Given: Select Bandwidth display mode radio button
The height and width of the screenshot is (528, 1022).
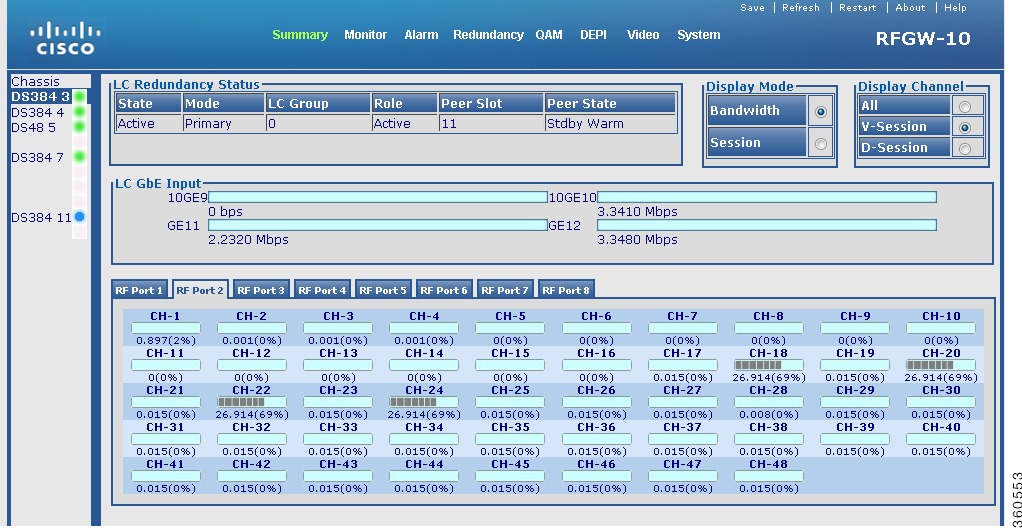Looking at the screenshot, I should (x=821, y=111).
